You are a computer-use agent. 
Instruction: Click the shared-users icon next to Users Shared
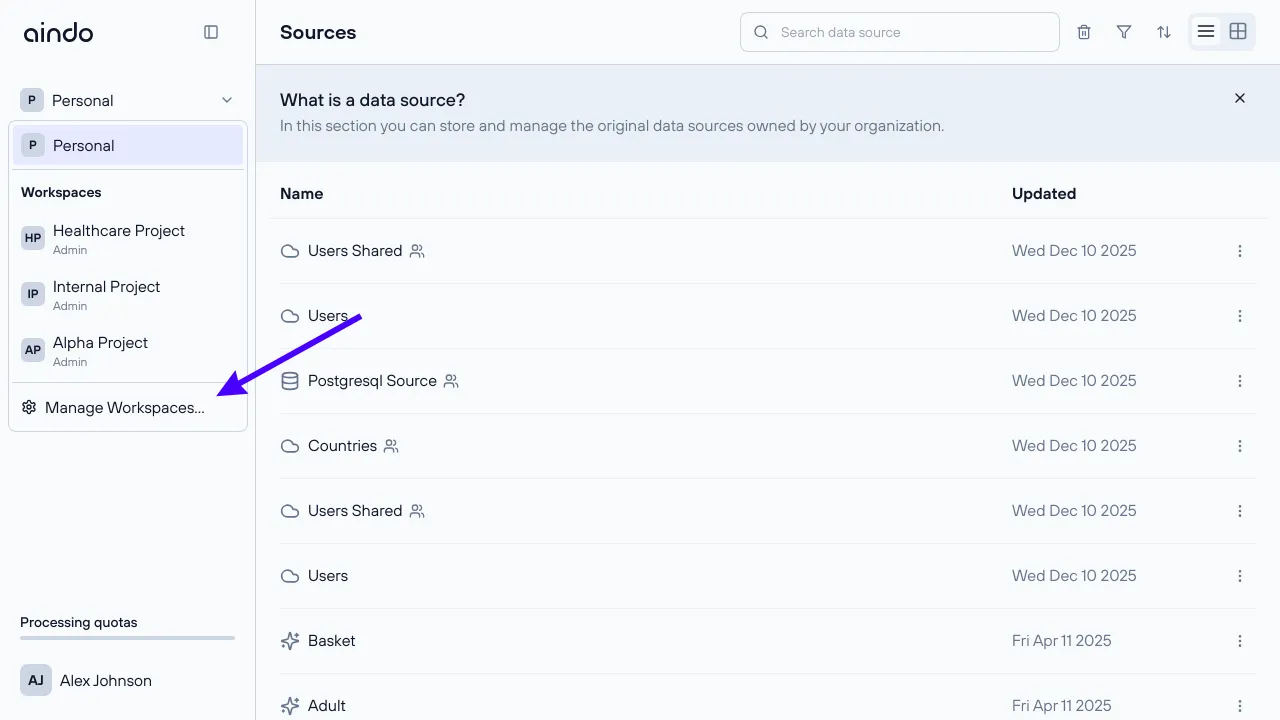pos(419,250)
